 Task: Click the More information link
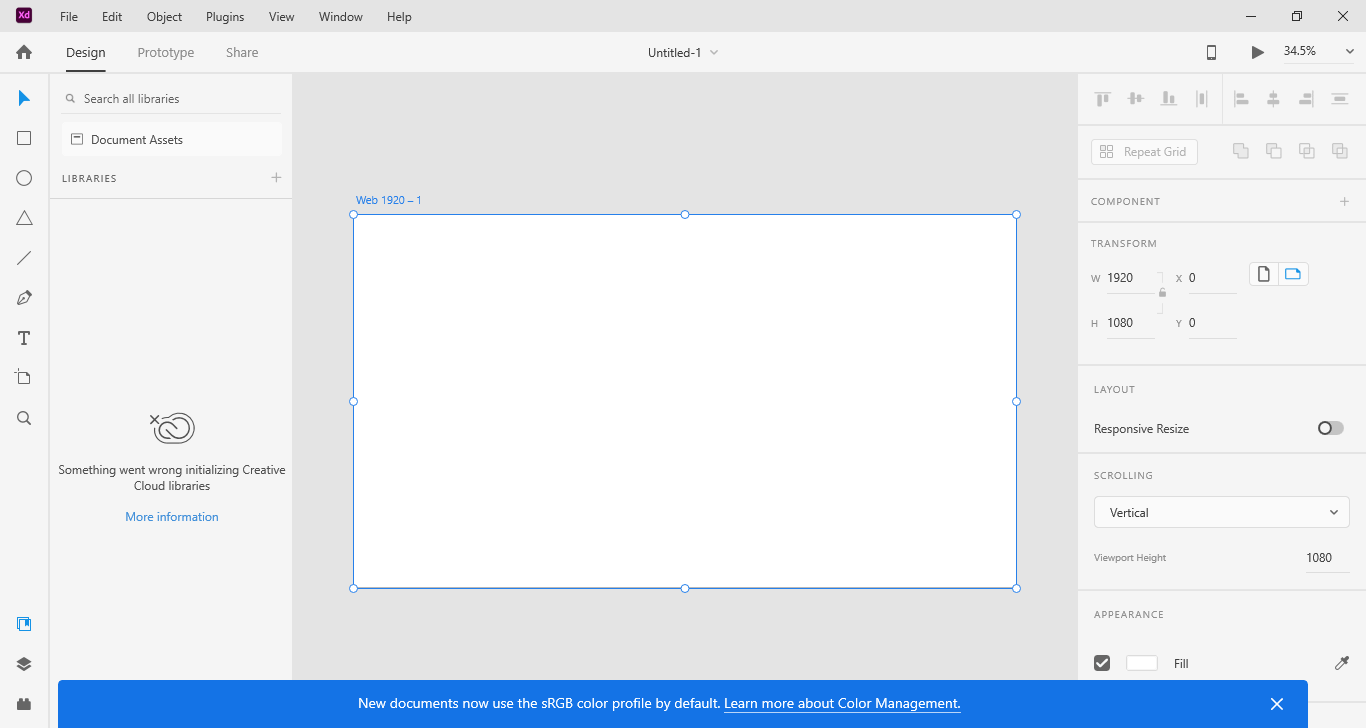(x=171, y=516)
